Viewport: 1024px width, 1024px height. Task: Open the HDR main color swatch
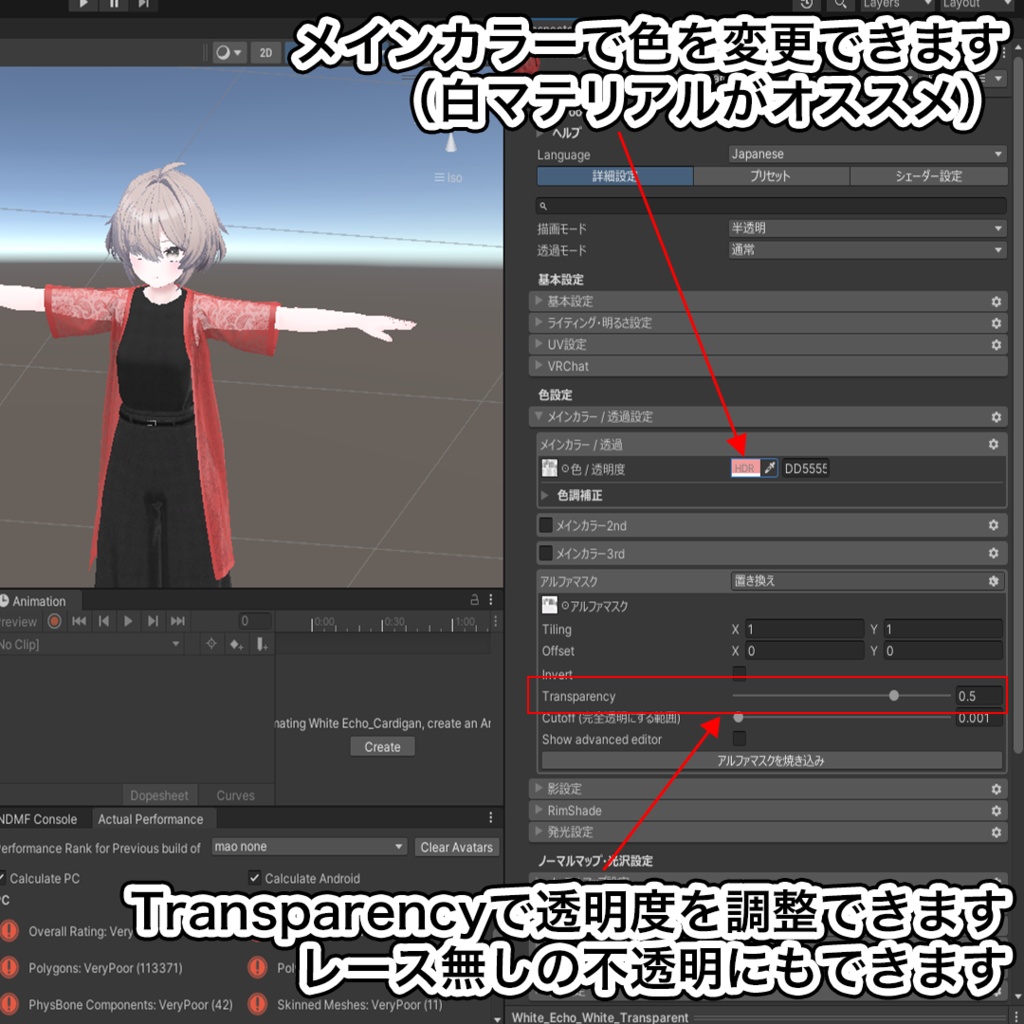tap(745, 468)
